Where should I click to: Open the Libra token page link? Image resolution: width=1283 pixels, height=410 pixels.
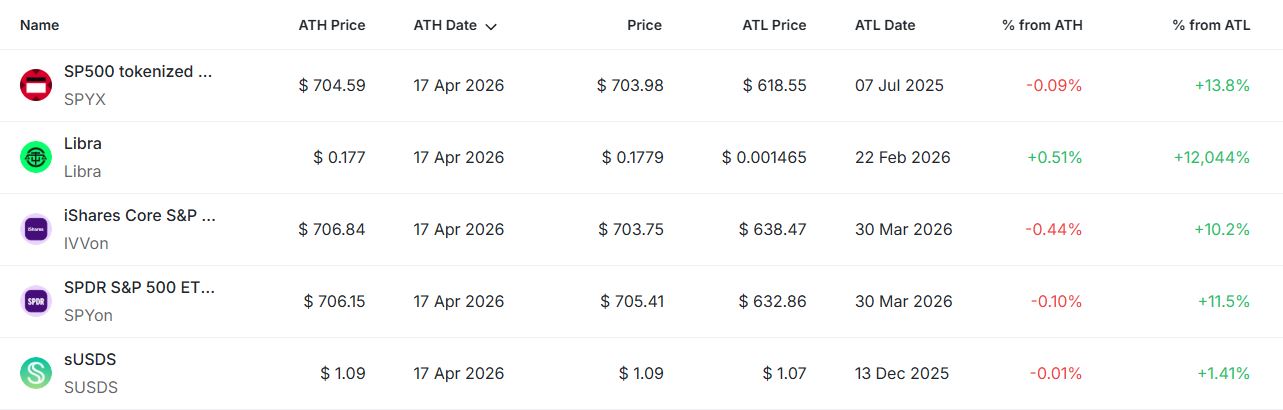coord(83,144)
